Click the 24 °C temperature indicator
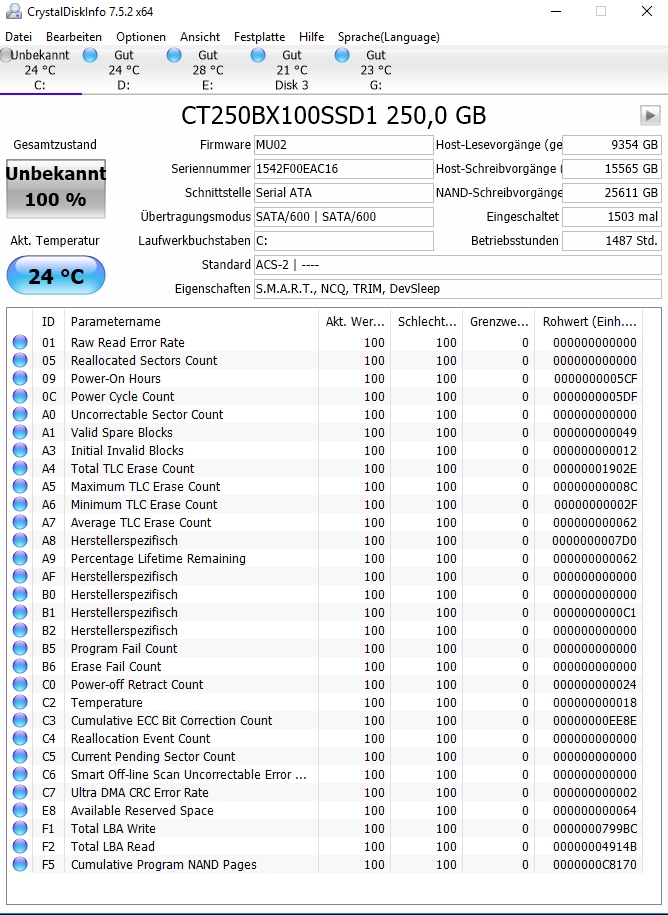The image size is (668, 915). (x=56, y=275)
